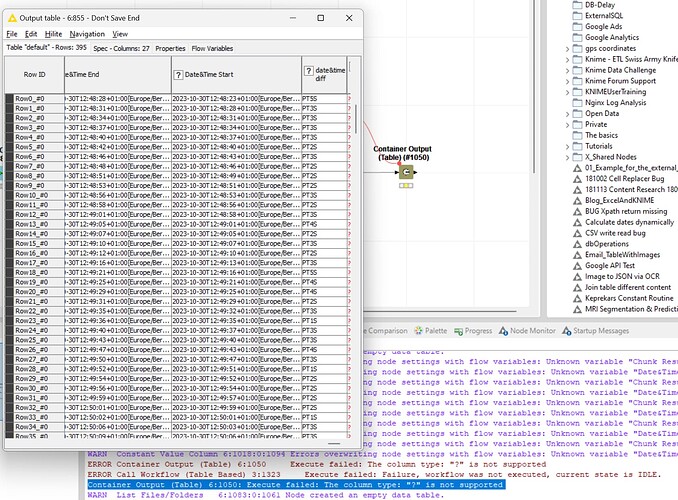678x500 pixels.
Task: Click the Node Monitor tab icon
Action: point(503,331)
